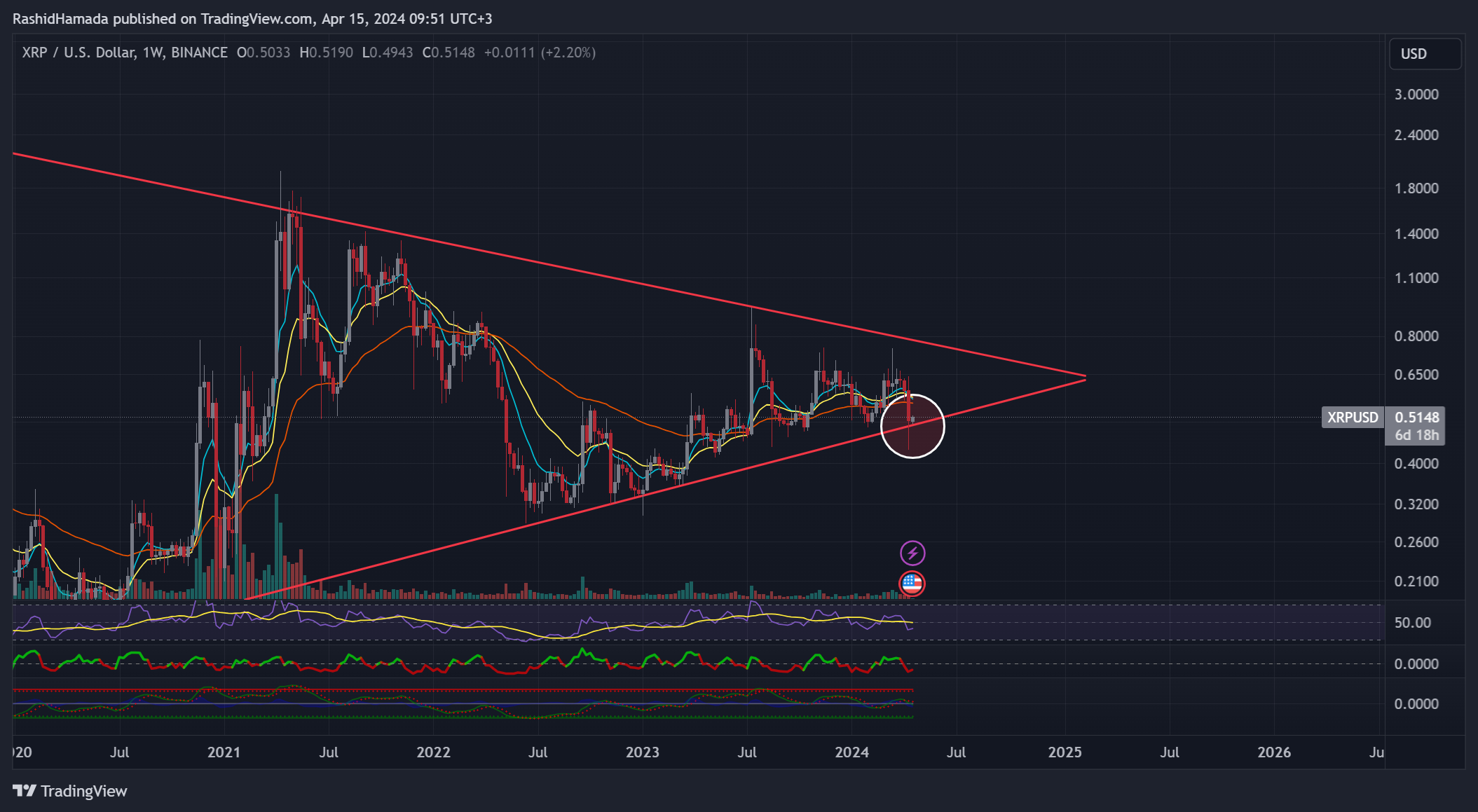Click the RSI 50.00 scale label
1478x812 pixels.
pyautogui.click(x=1413, y=623)
